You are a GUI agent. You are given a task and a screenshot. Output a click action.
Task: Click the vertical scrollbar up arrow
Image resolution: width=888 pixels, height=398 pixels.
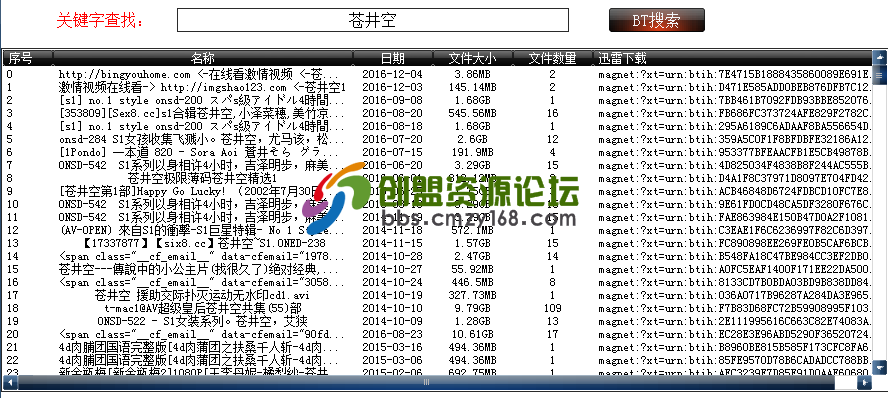pos(880,57)
